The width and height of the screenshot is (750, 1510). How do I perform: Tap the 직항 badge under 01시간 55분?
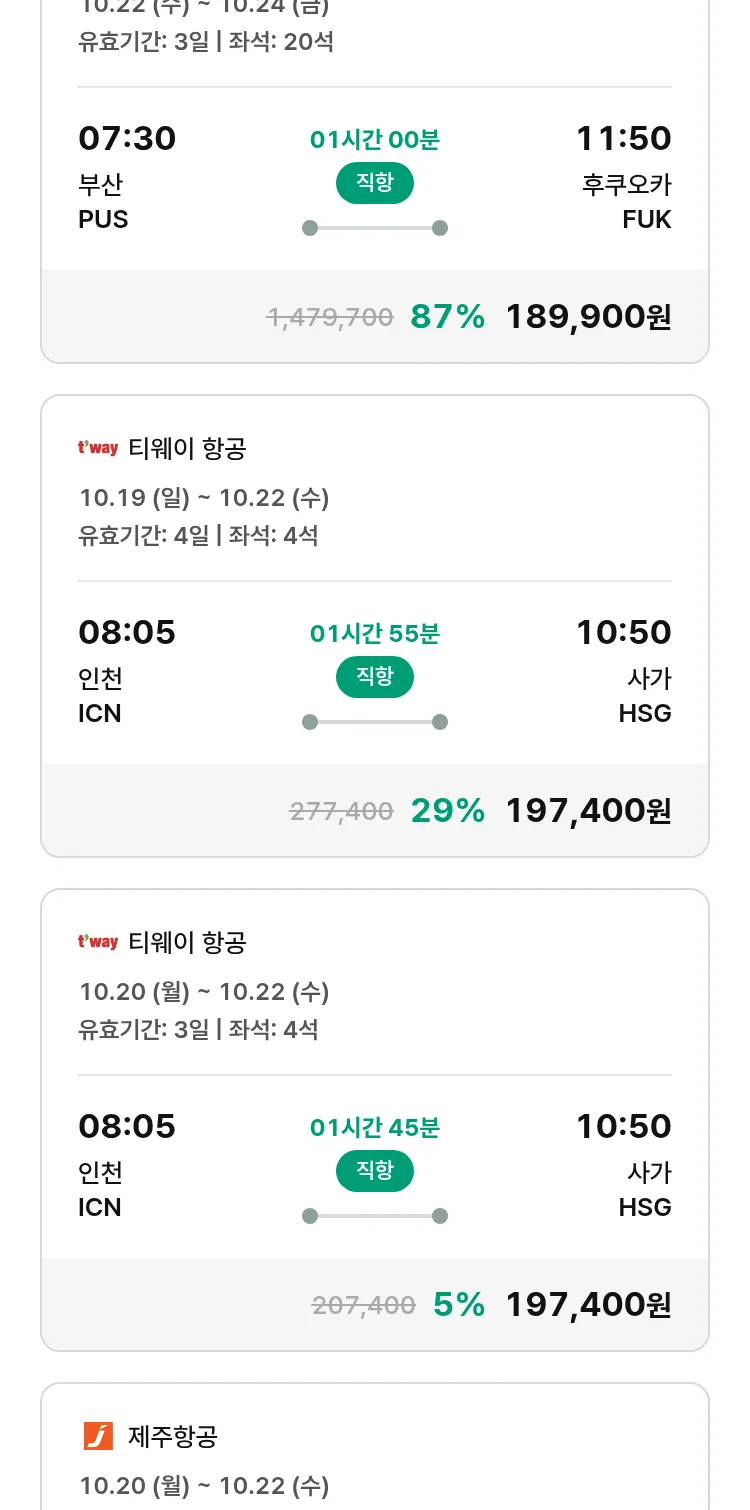(374, 677)
